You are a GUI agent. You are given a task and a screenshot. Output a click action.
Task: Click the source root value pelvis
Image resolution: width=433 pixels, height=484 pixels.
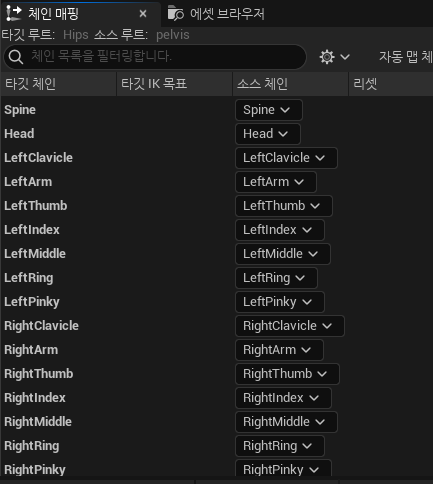173,35
